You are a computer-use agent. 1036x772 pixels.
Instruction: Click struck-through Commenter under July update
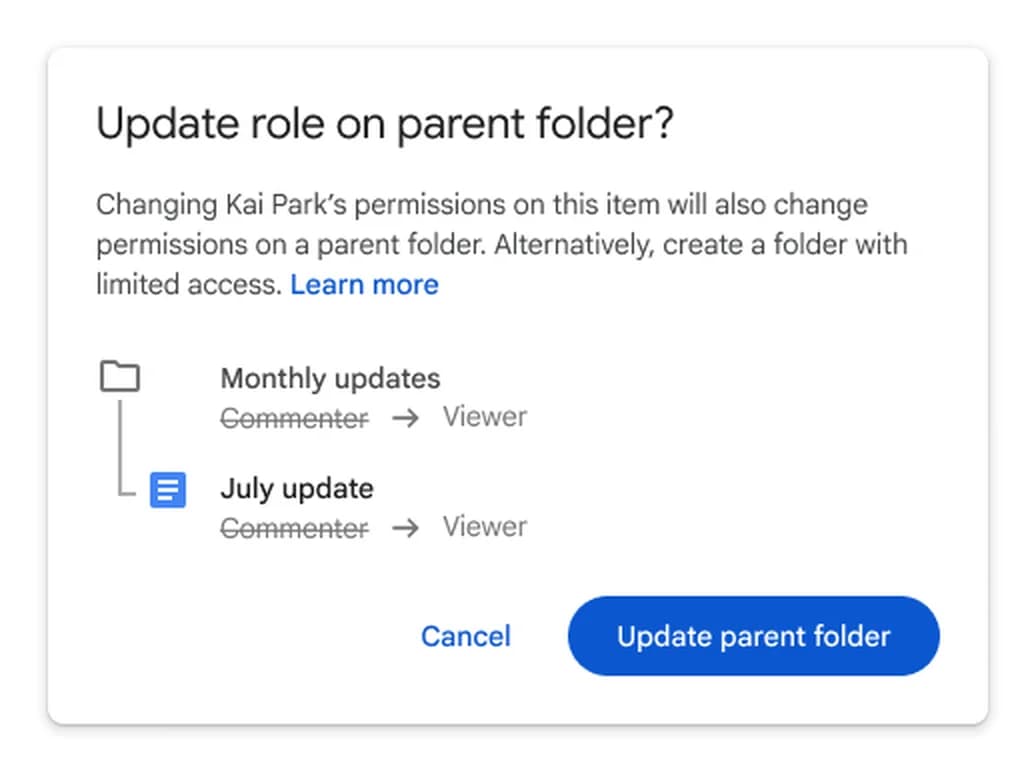coord(295,528)
